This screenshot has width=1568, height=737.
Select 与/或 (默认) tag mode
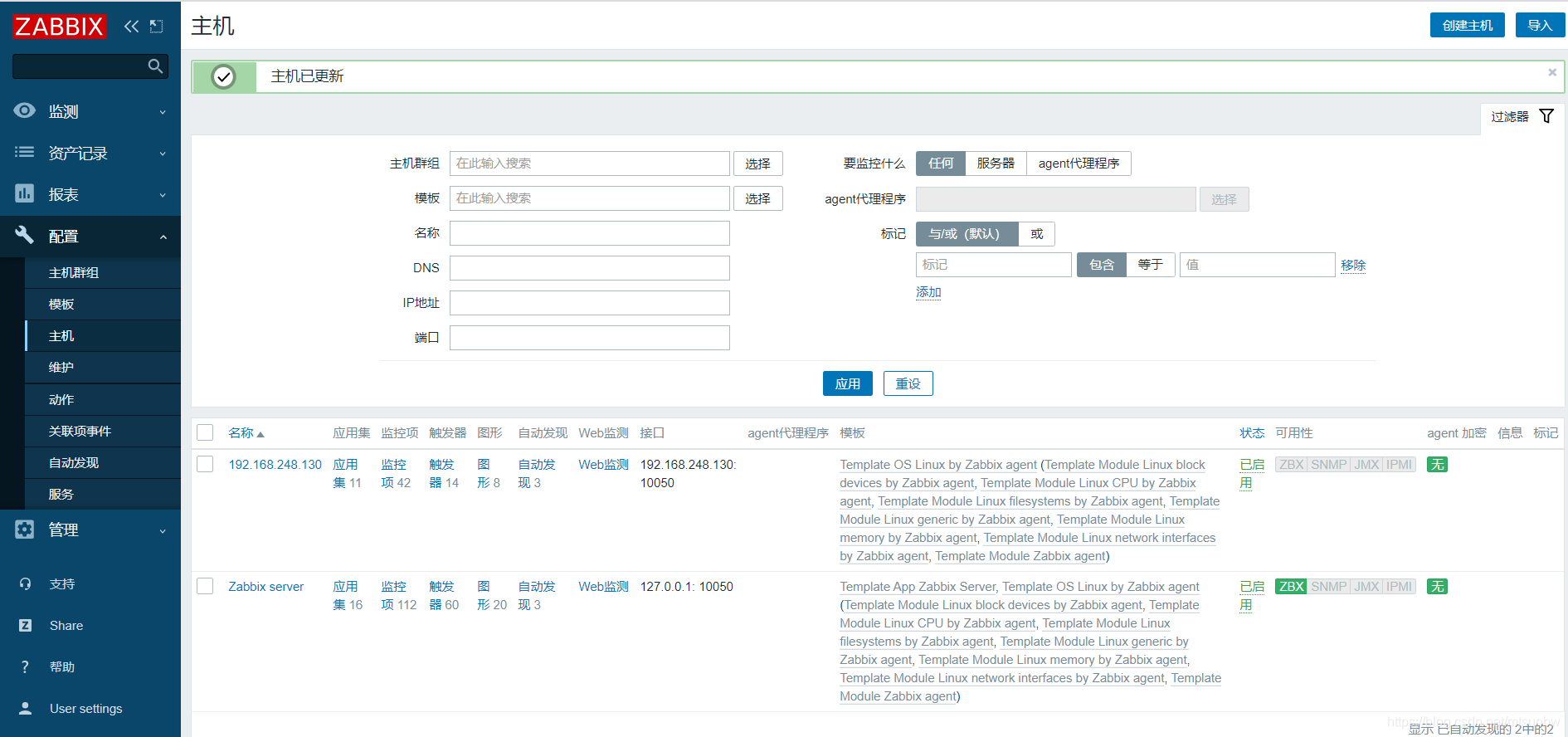(967, 234)
